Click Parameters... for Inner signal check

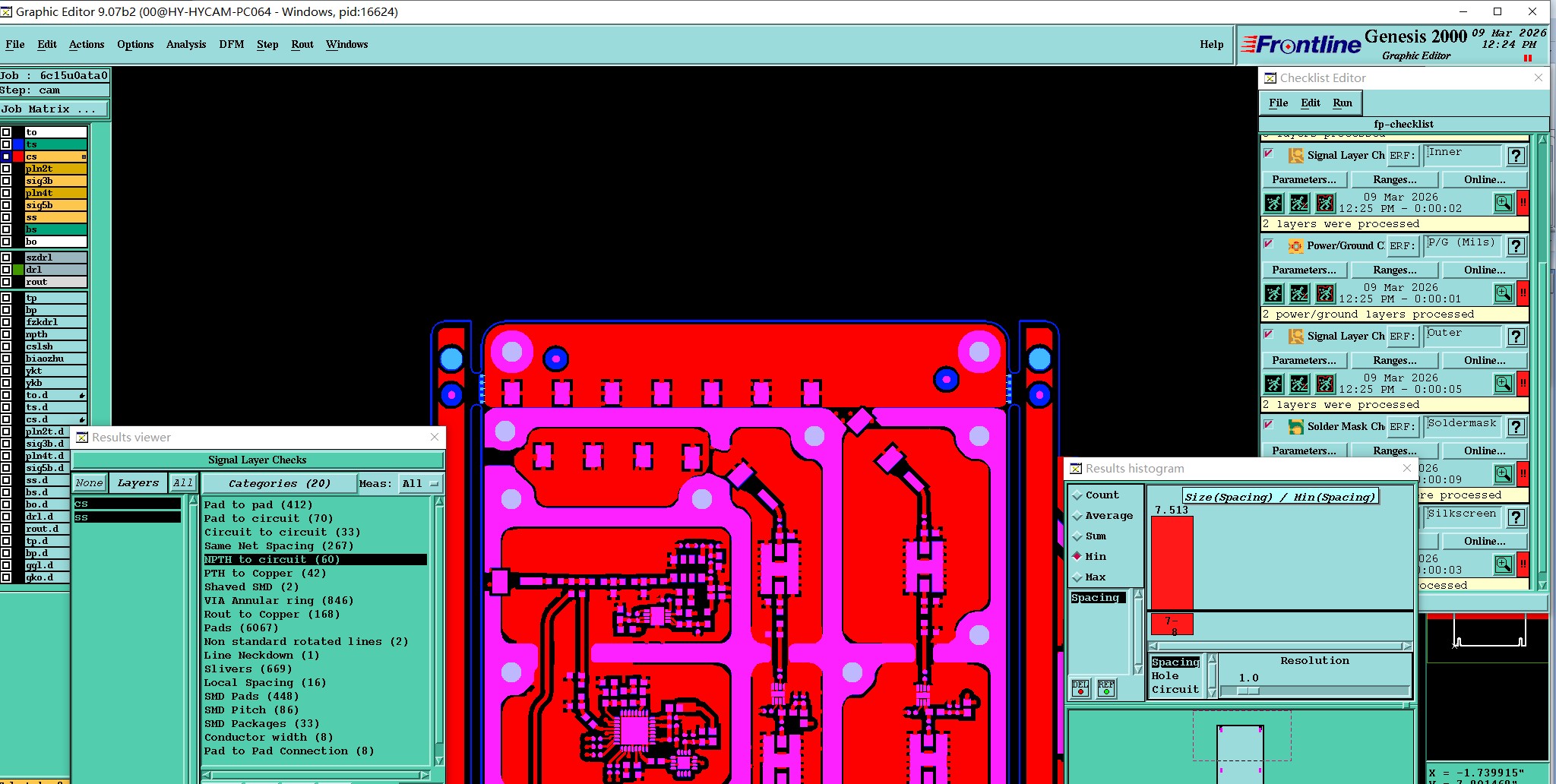click(1305, 180)
